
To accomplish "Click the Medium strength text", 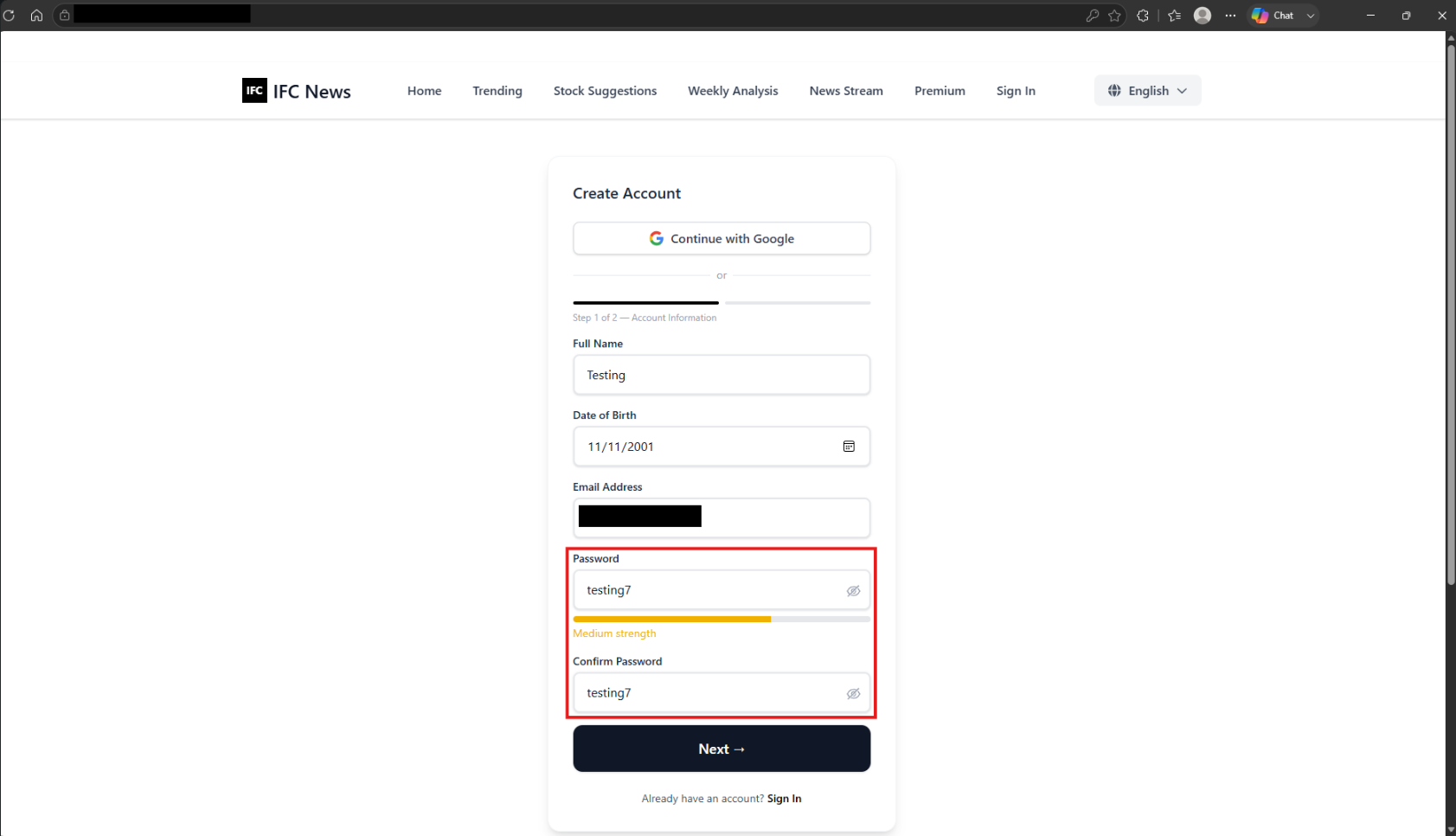I will pos(614,633).
